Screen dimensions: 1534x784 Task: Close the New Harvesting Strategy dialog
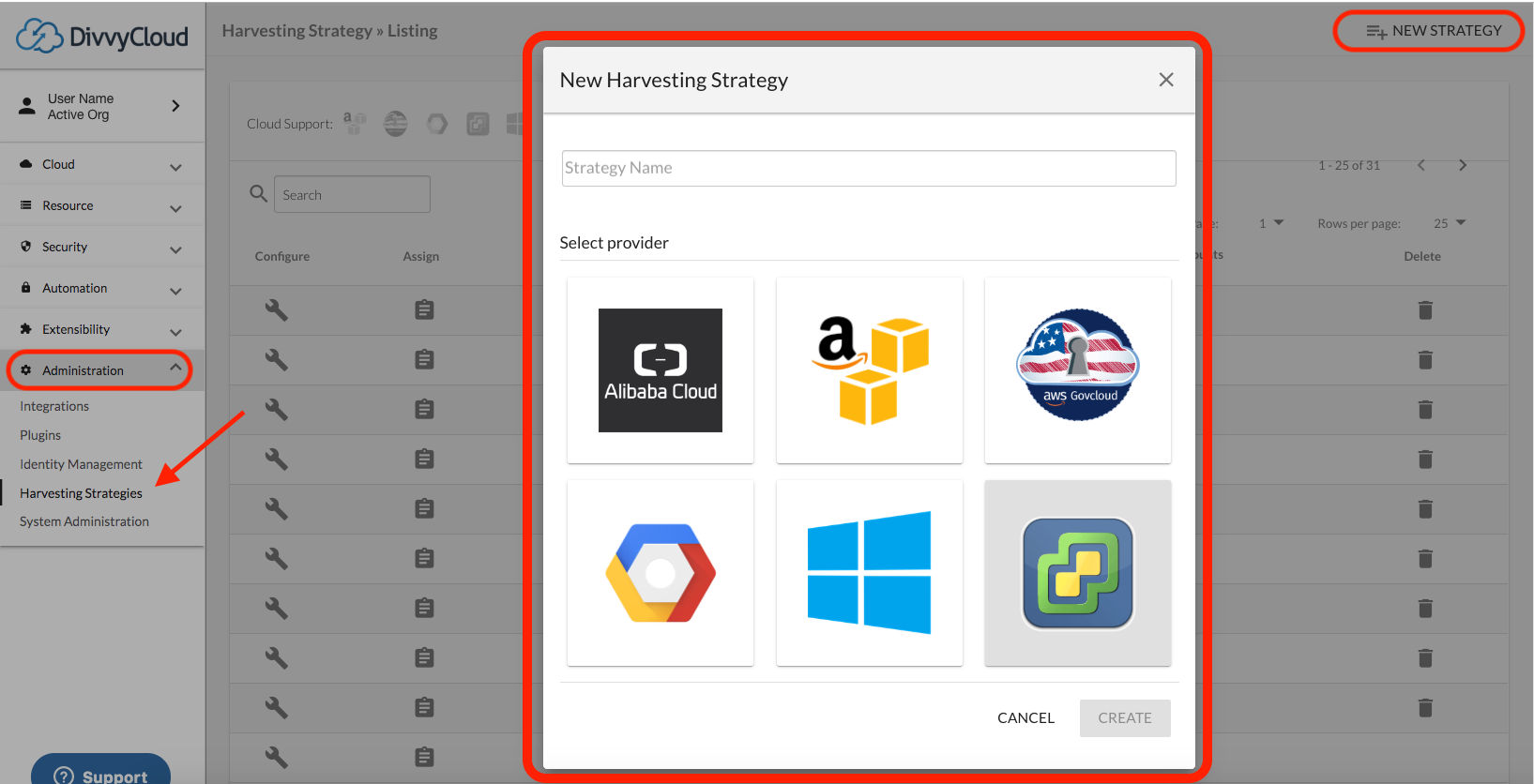tap(1166, 80)
